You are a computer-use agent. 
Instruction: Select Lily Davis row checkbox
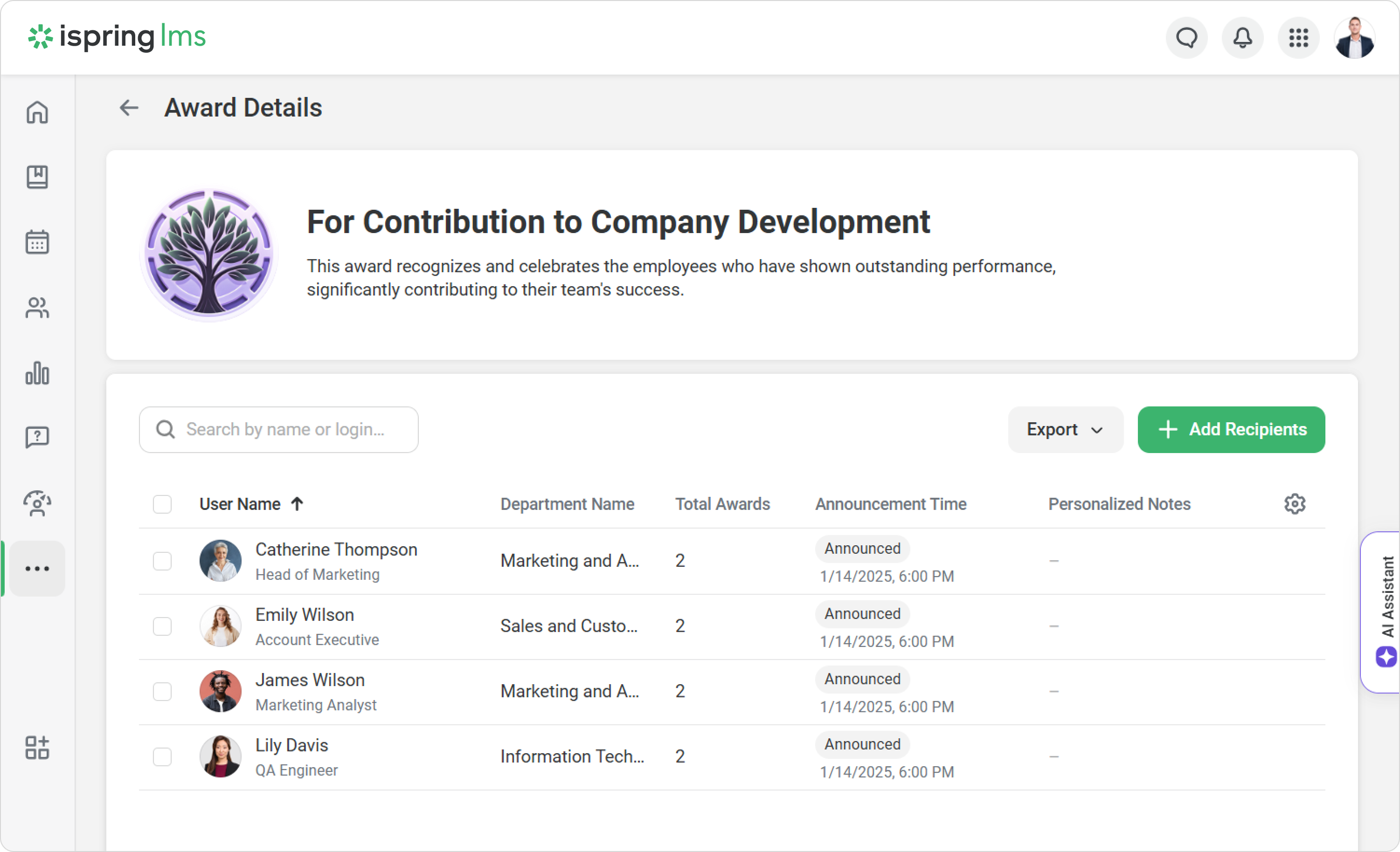pos(162,756)
